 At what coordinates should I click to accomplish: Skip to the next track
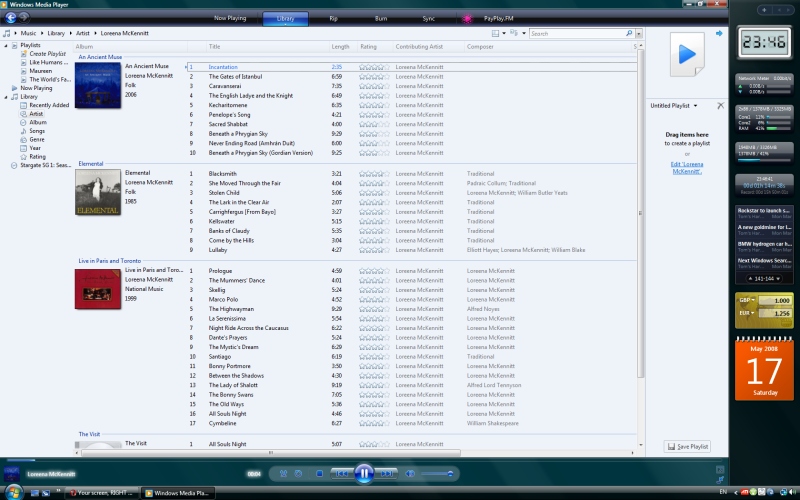(387, 473)
